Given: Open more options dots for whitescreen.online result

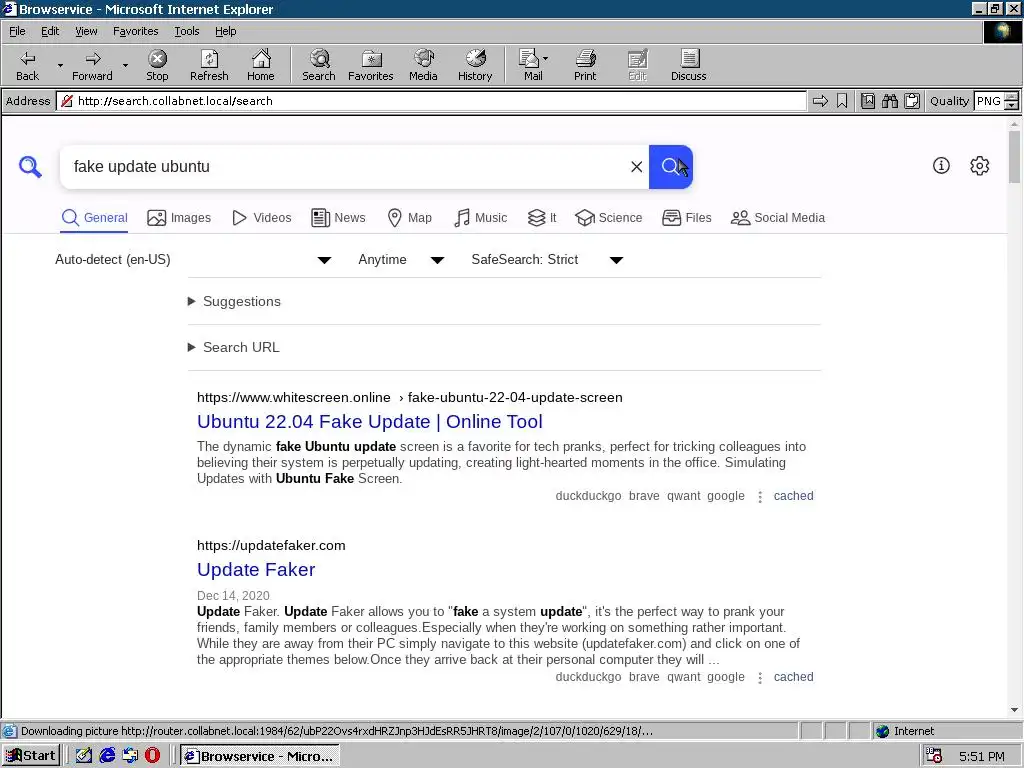Looking at the screenshot, I should 760,496.
